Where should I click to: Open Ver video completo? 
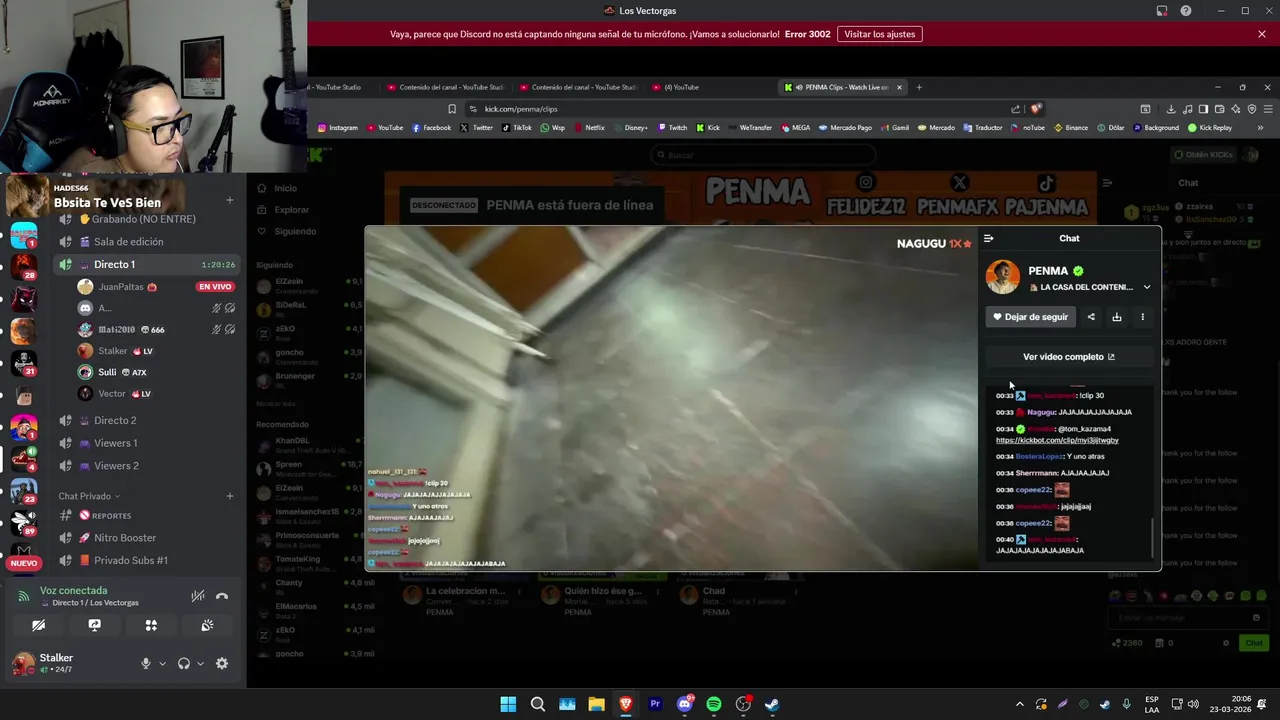1069,357
